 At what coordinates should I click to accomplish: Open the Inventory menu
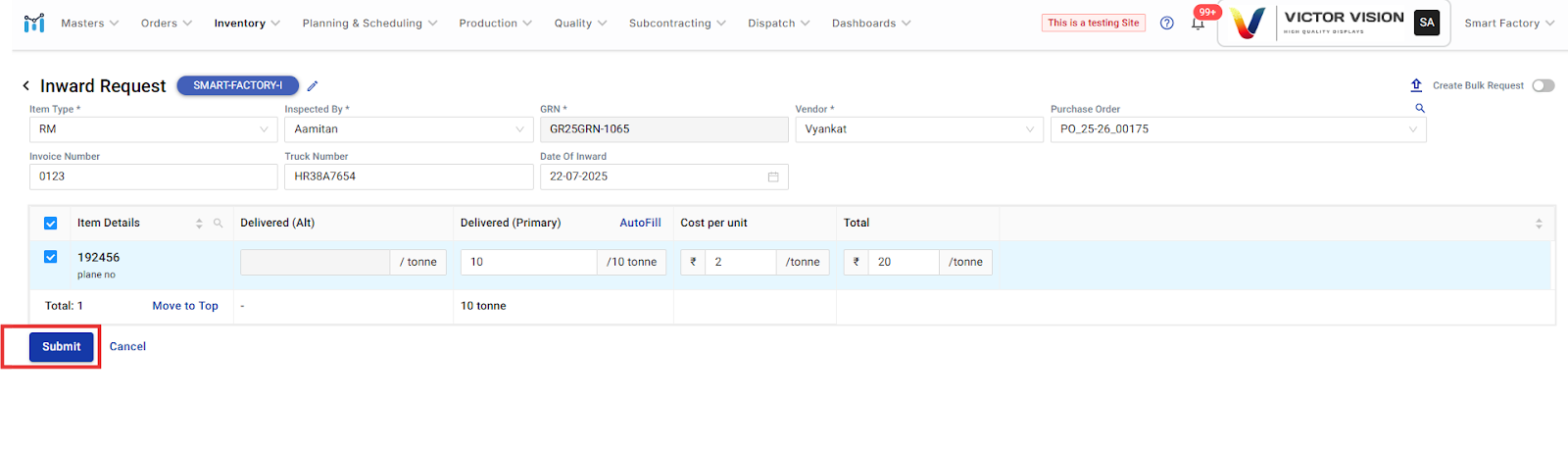click(246, 24)
